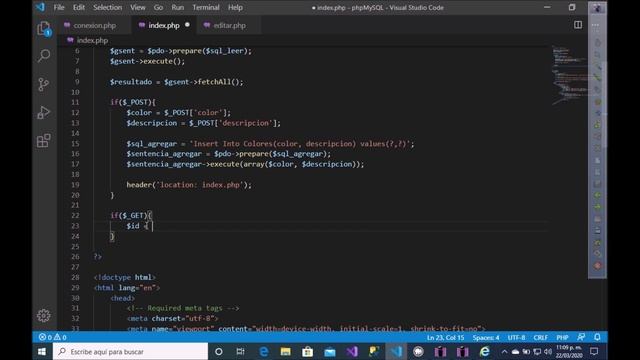
Task: Open the errors and warnings problems indicator
Action: [x=52, y=337]
